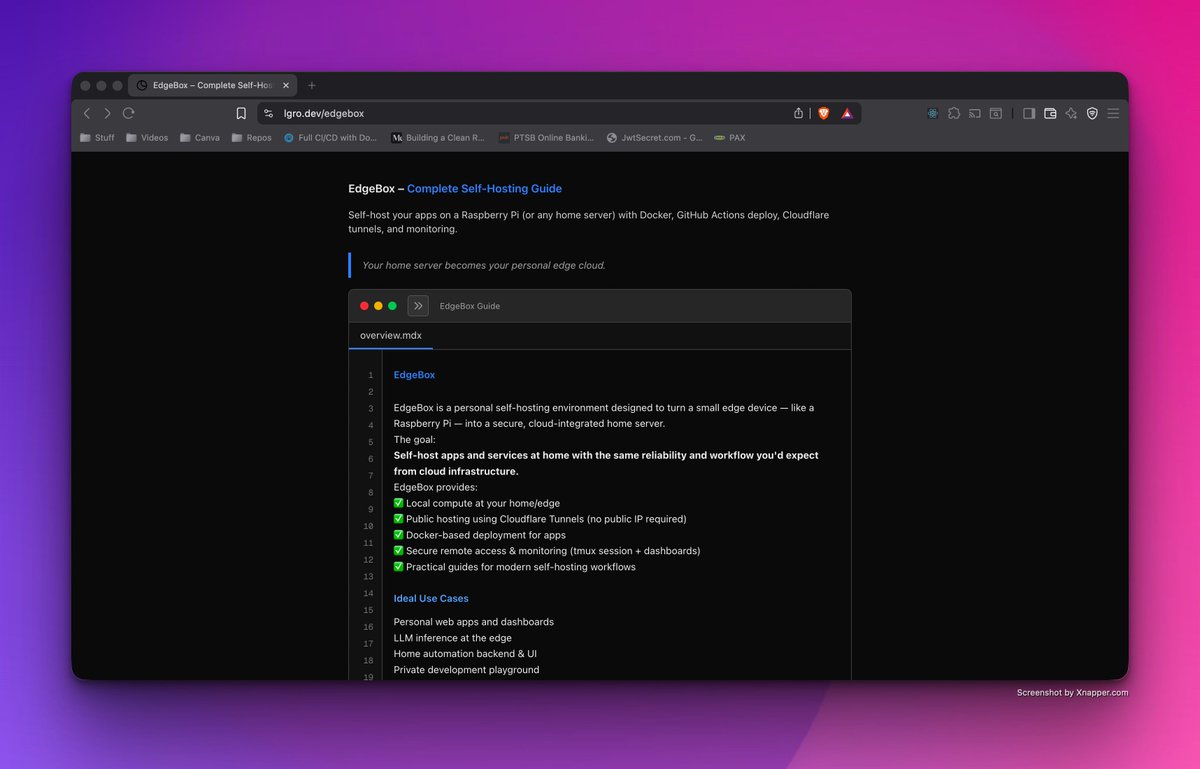Click the 'Practical guides for modern self-hosting' line

[x=515, y=567]
